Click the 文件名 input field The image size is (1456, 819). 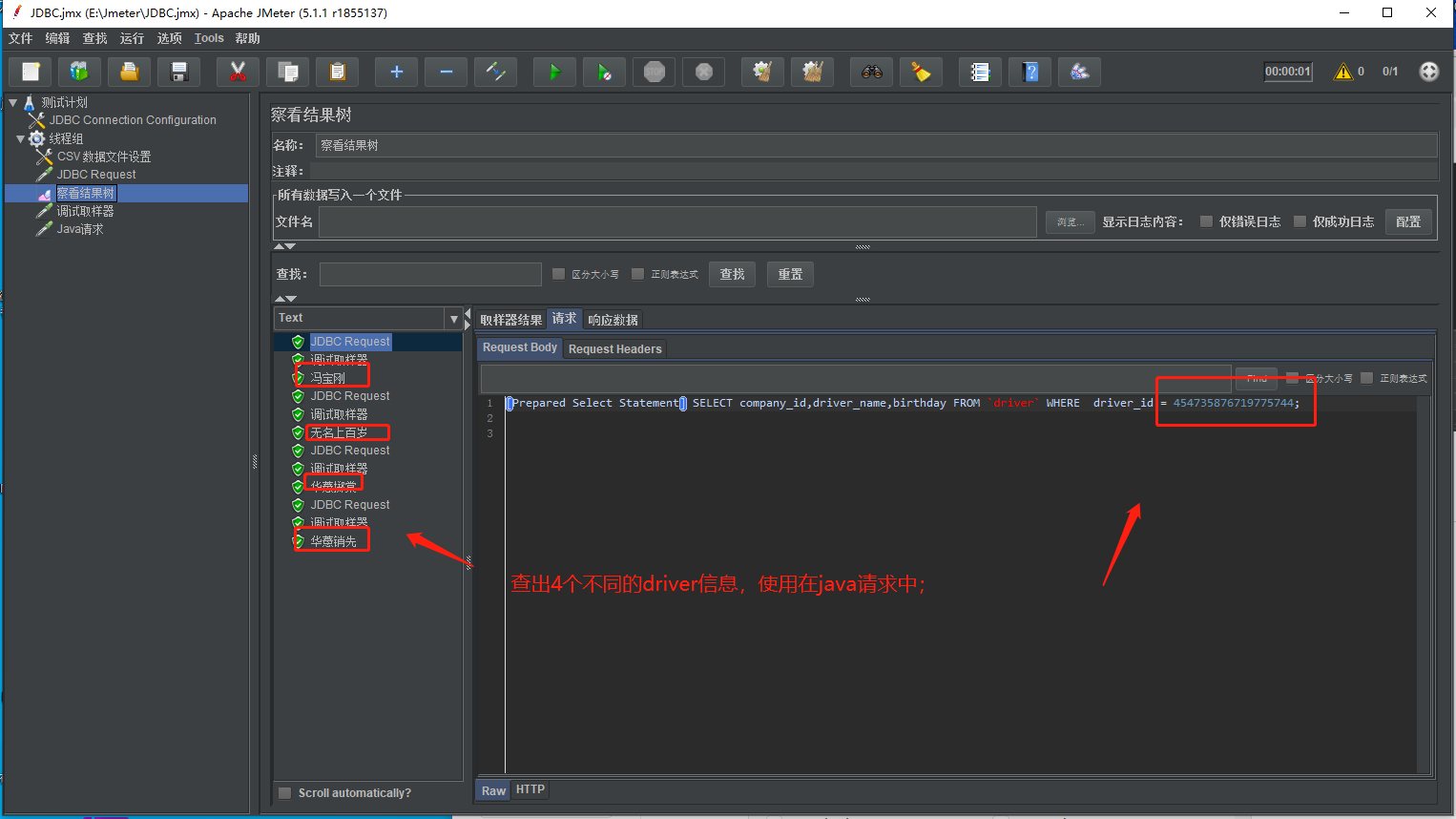(677, 221)
